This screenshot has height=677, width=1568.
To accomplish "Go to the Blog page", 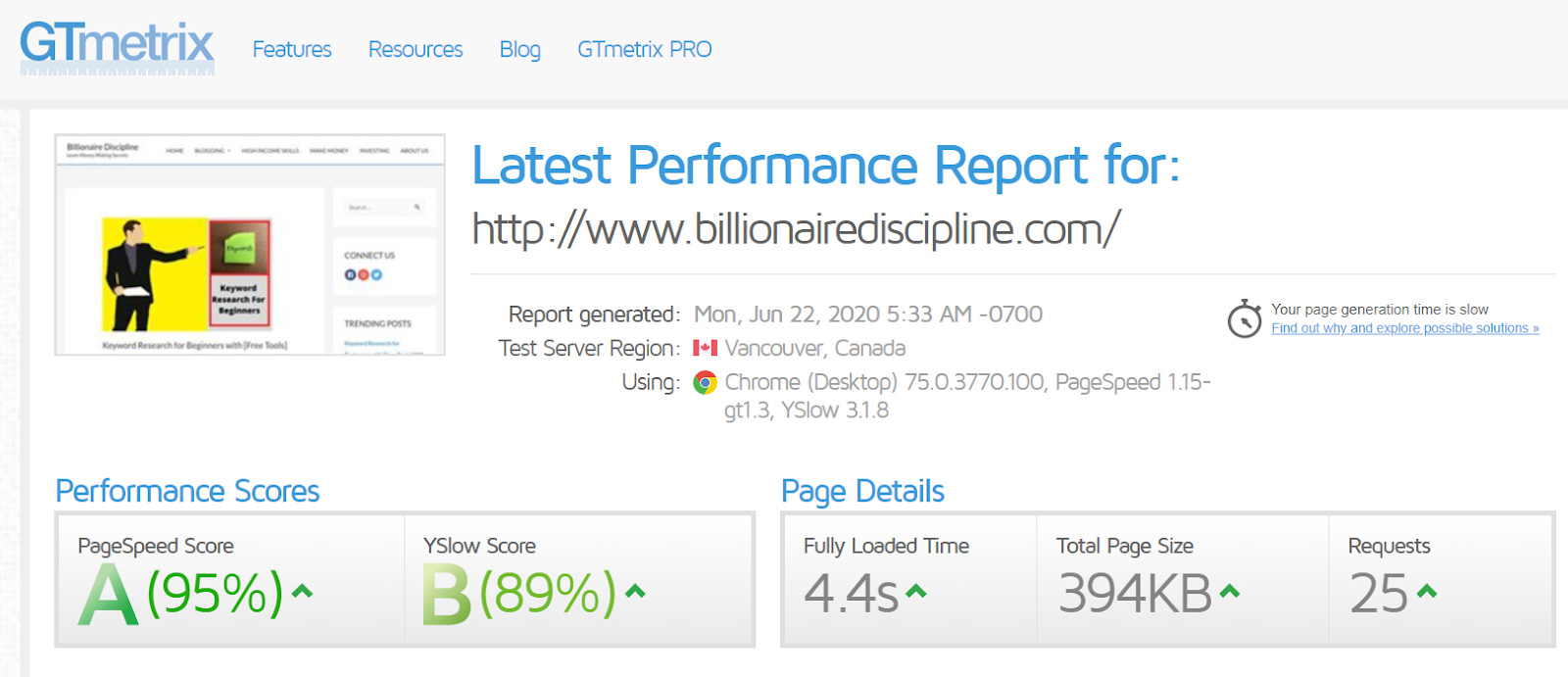I will [x=520, y=49].
